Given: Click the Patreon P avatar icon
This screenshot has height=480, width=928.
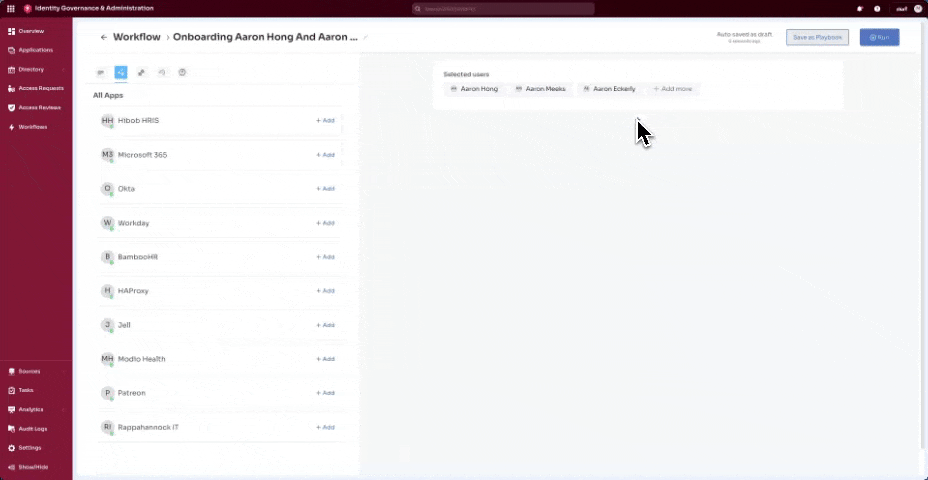Looking at the screenshot, I should click(x=107, y=393).
